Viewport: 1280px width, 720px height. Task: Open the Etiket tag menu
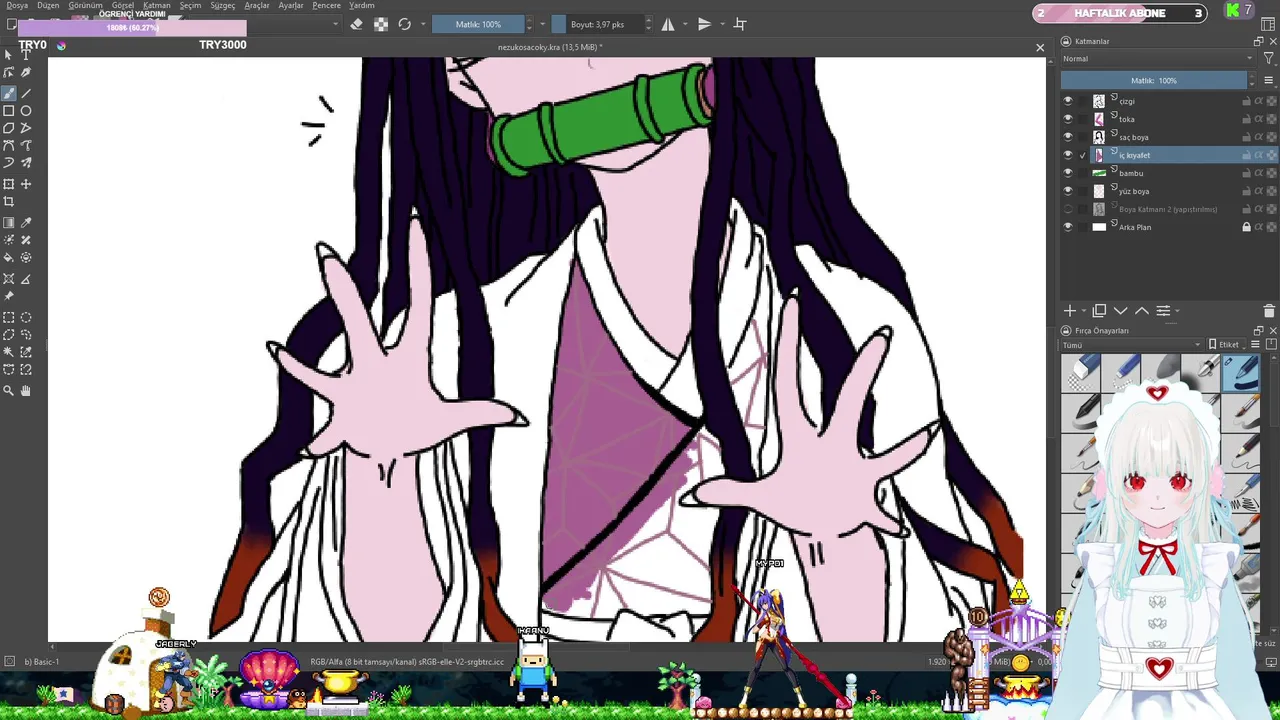pos(1224,345)
